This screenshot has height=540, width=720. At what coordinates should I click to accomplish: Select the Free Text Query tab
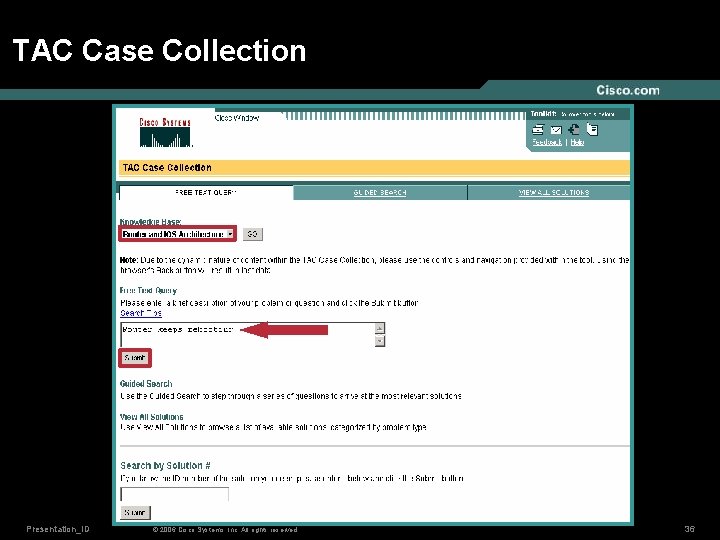(206, 192)
